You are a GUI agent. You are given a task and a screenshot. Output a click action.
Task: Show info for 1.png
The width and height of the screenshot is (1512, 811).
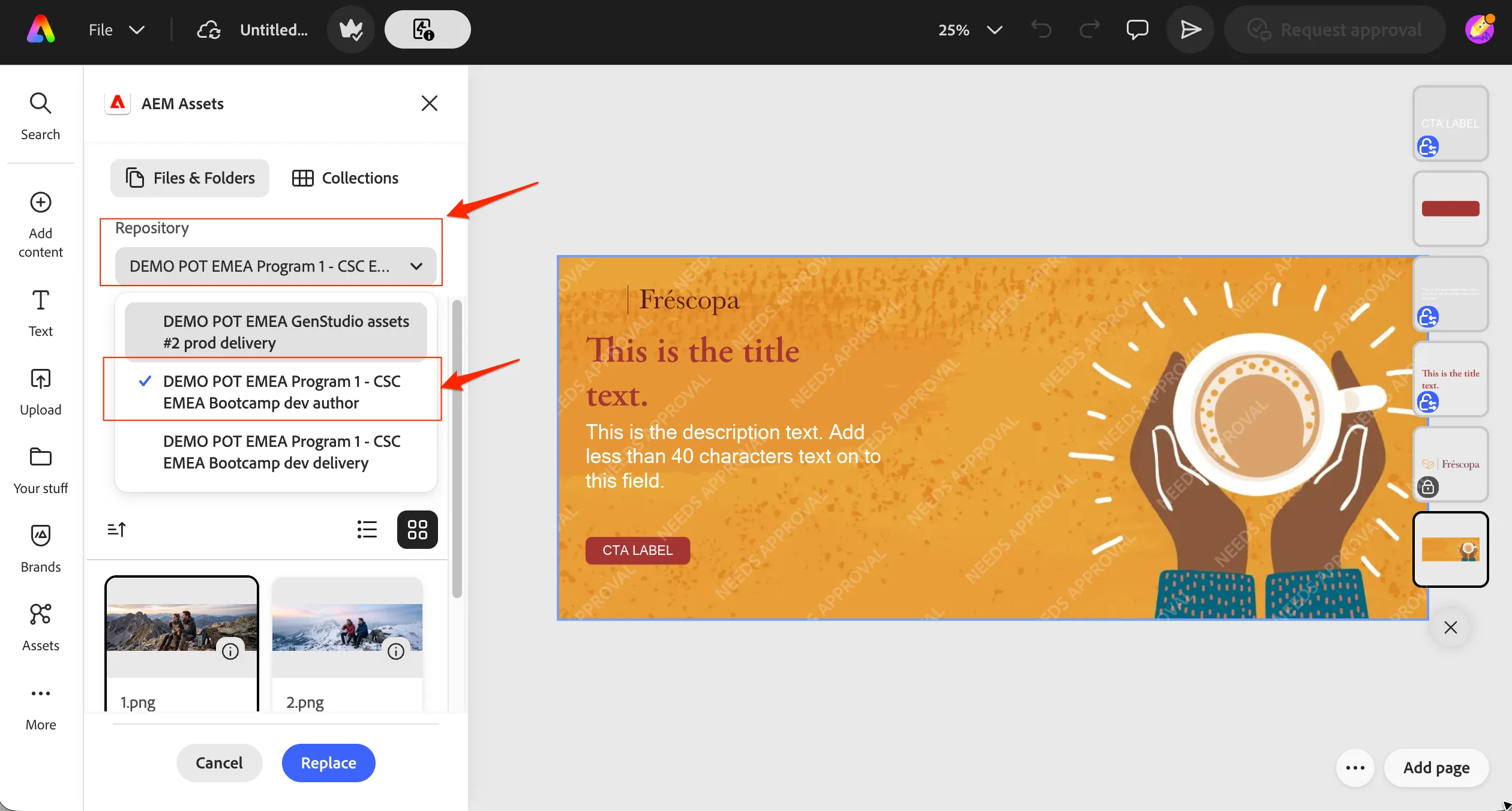[230, 651]
